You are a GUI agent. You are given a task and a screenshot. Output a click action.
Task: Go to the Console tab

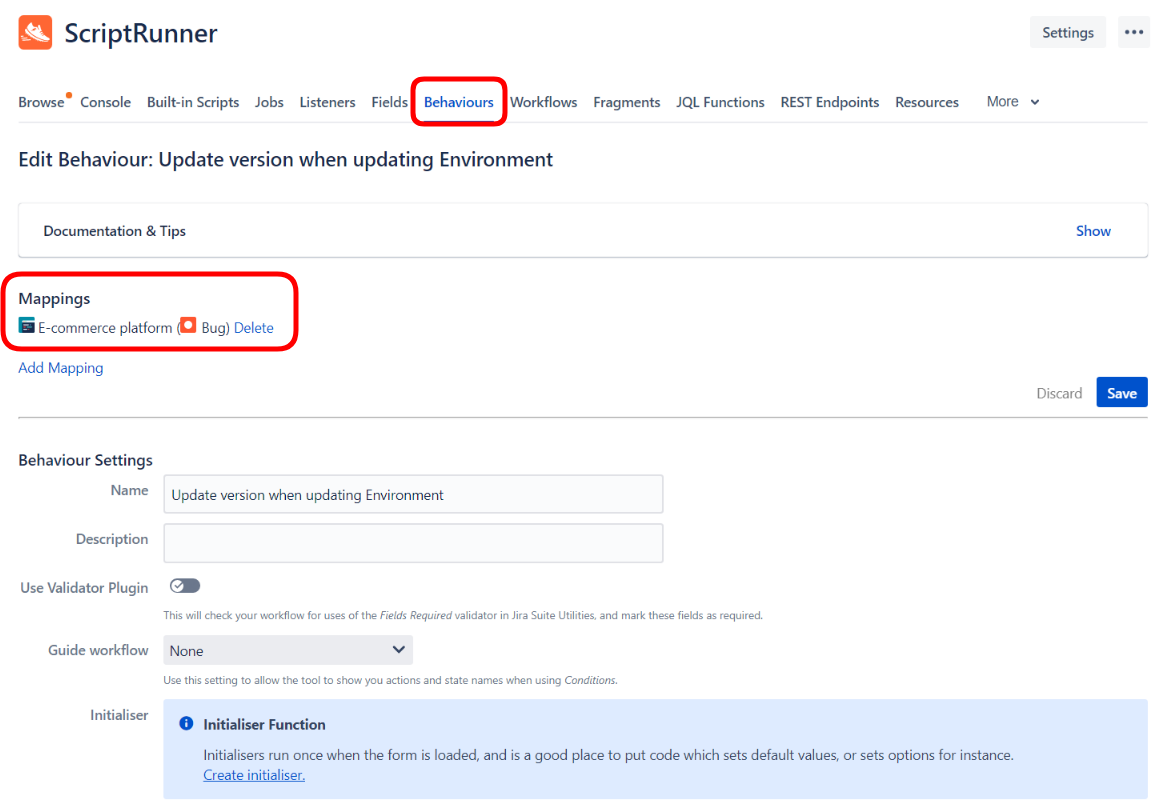pos(105,102)
